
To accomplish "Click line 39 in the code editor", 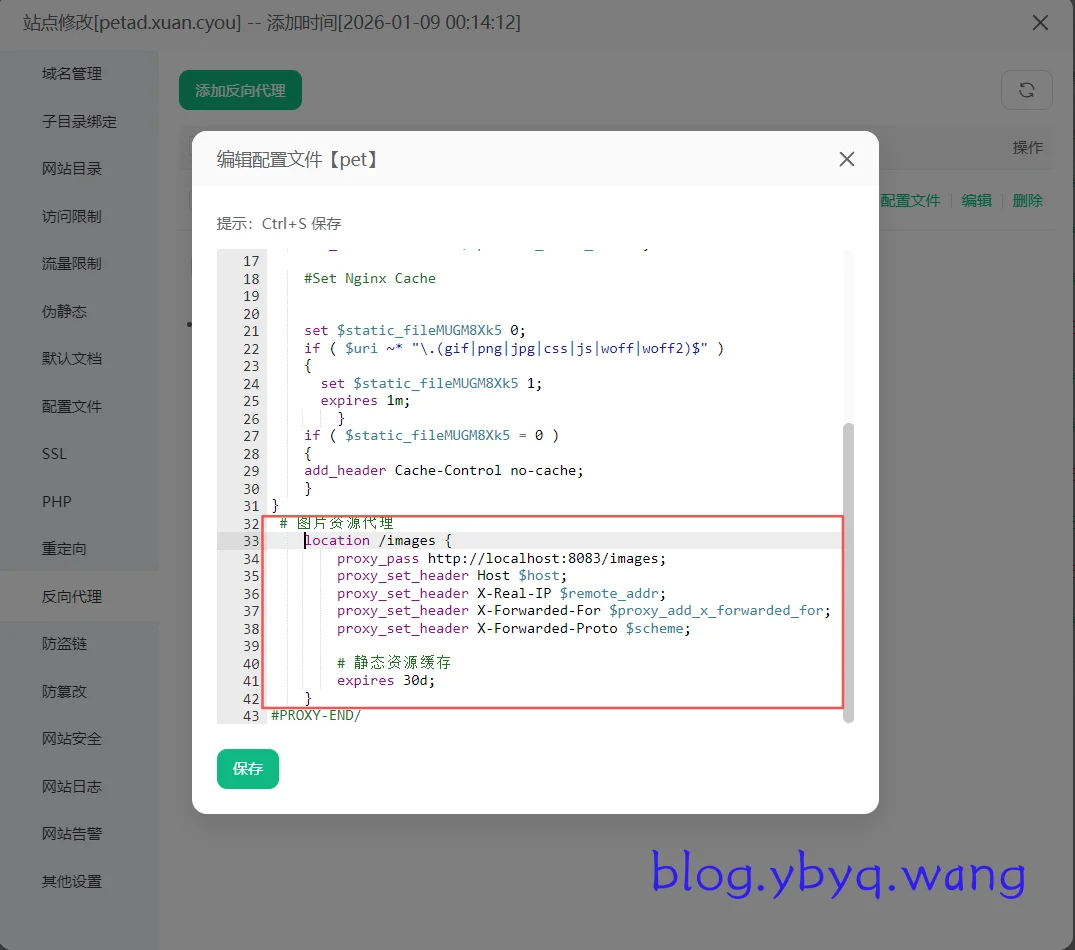I will coord(550,646).
